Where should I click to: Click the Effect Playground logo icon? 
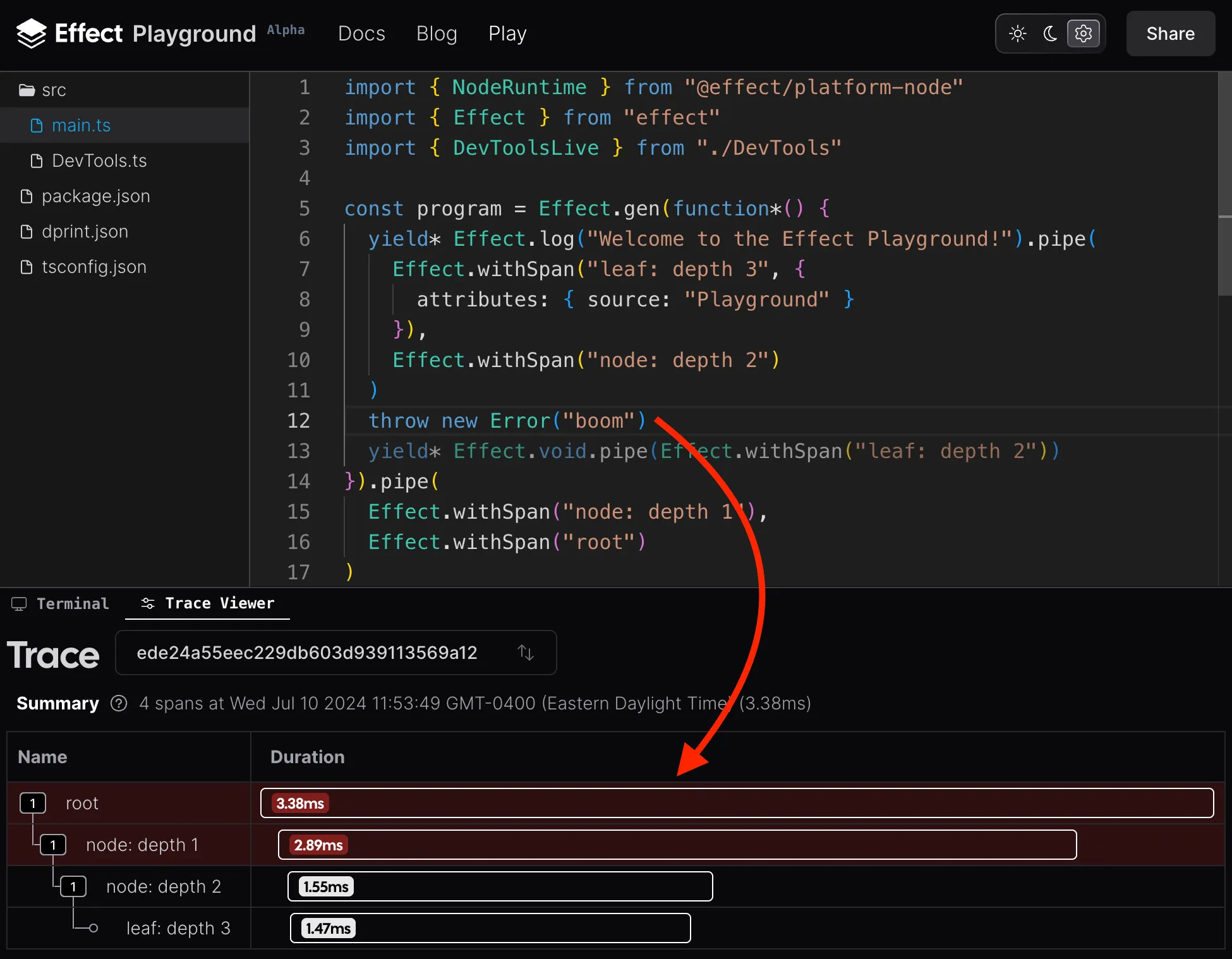point(30,33)
